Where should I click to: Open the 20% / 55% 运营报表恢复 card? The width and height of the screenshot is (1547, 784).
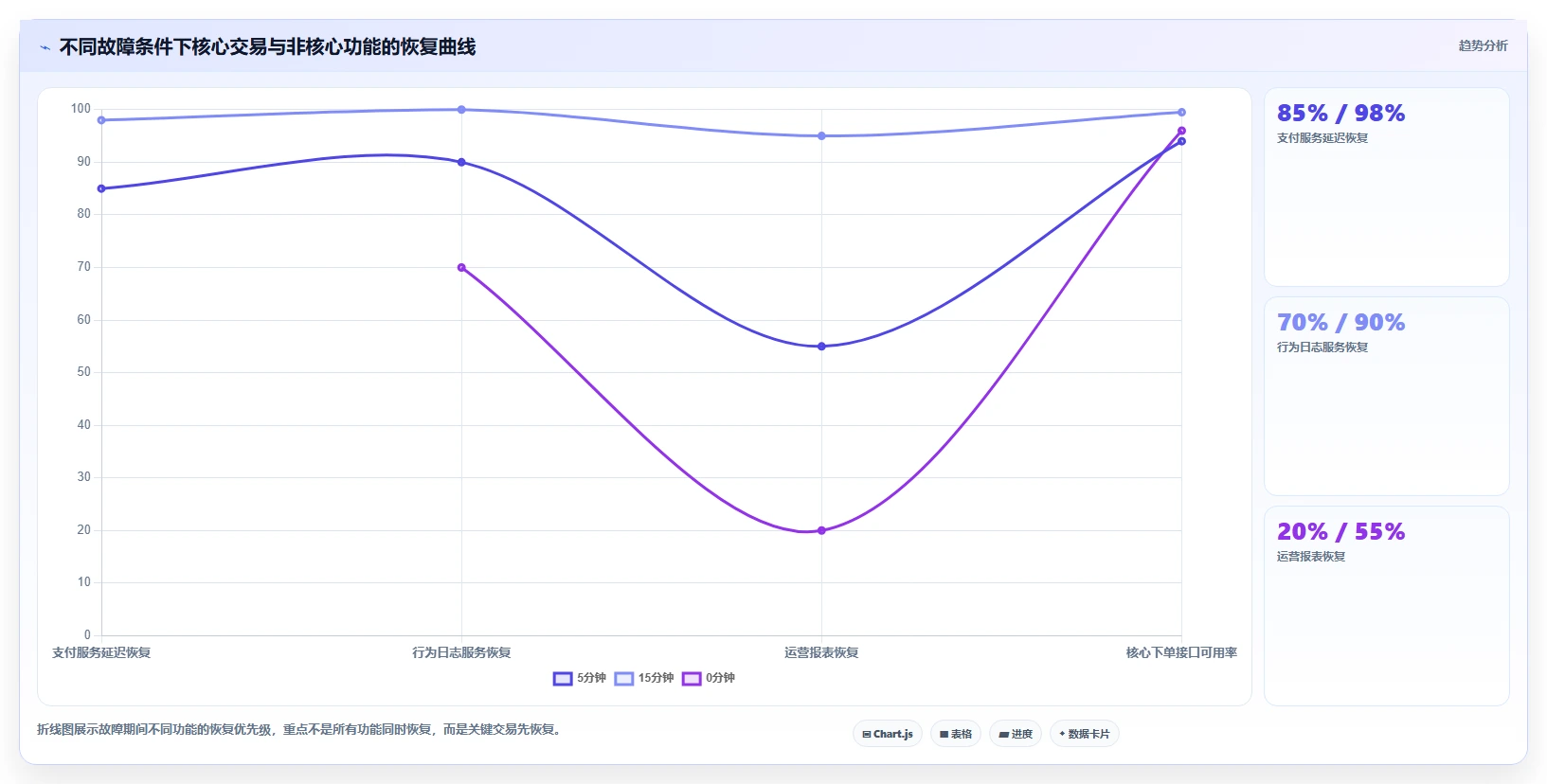pos(1387,606)
